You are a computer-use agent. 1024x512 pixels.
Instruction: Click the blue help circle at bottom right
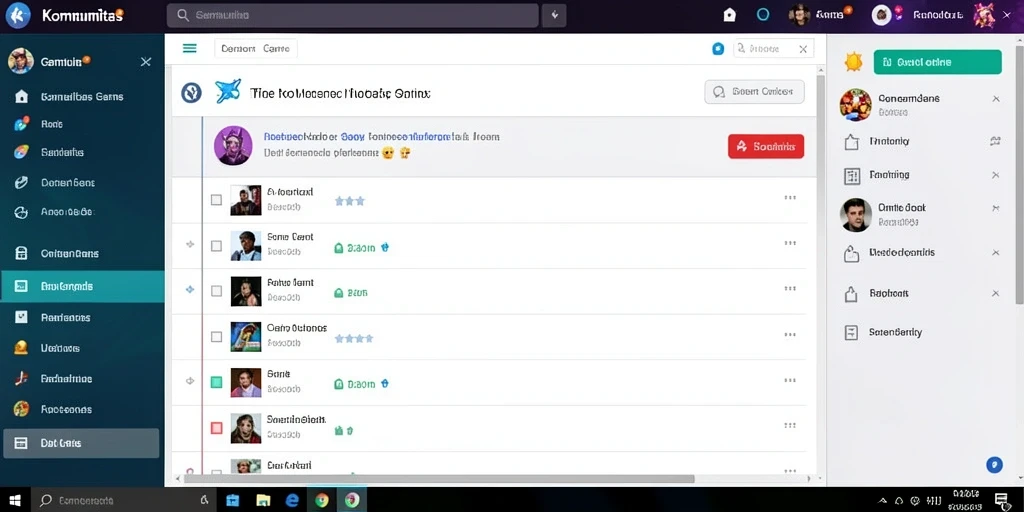(x=993, y=464)
